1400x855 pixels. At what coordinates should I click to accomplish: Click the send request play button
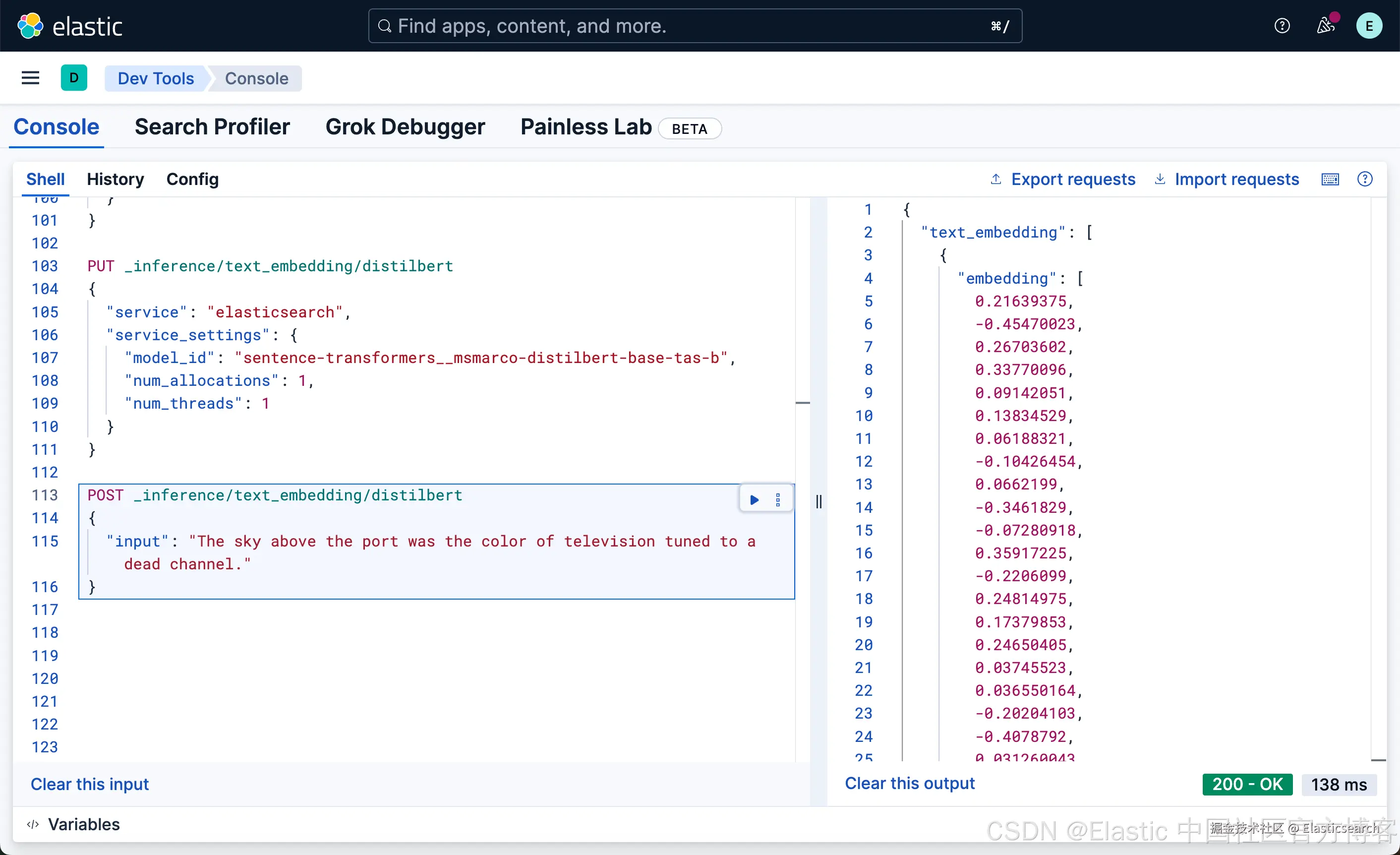coord(754,500)
